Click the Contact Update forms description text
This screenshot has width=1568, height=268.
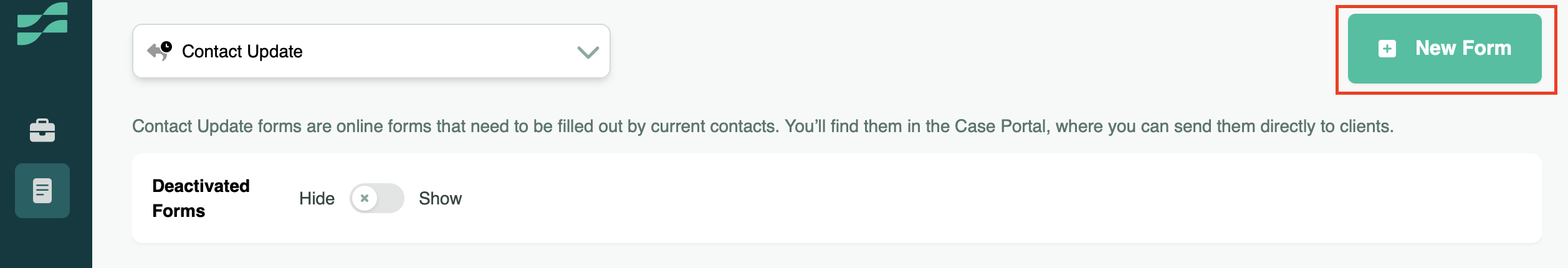pos(436,127)
